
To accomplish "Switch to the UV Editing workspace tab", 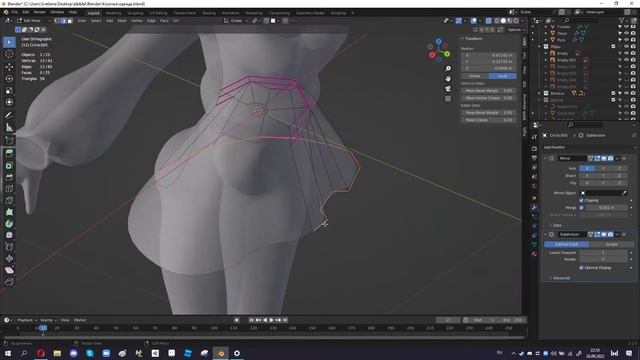I will pyautogui.click(x=158, y=13).
